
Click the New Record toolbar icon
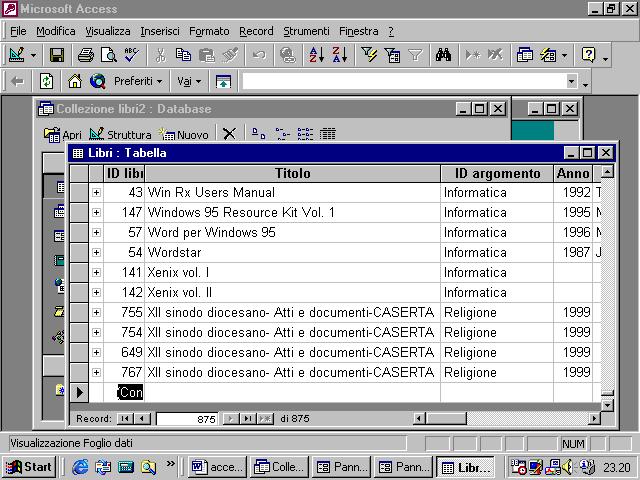[473, 55]
